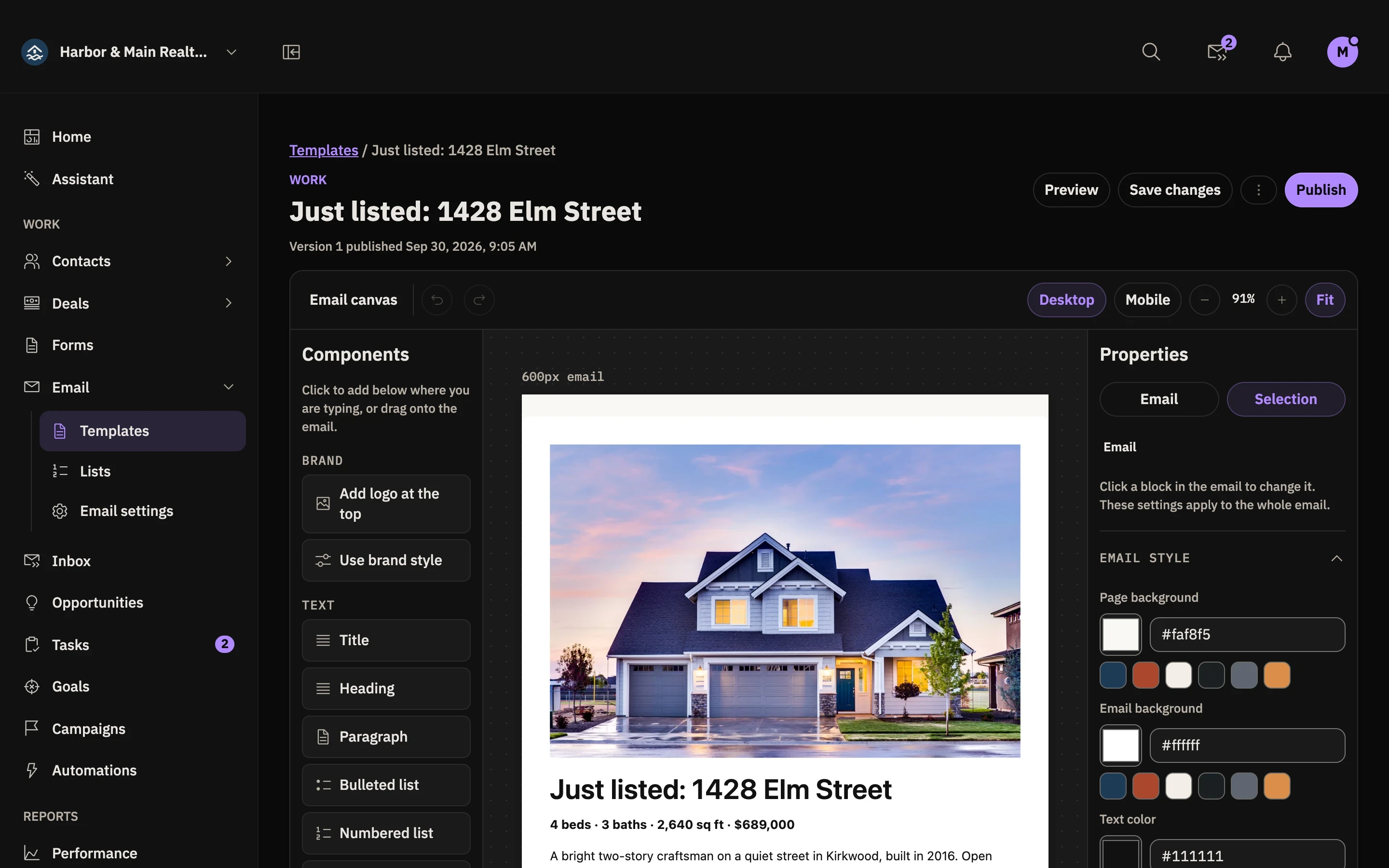Select the Selection properties tab
Image resolution: width=1389 pixels, height=868 pixels.
pyautogui.click(x=1286, y=399)
